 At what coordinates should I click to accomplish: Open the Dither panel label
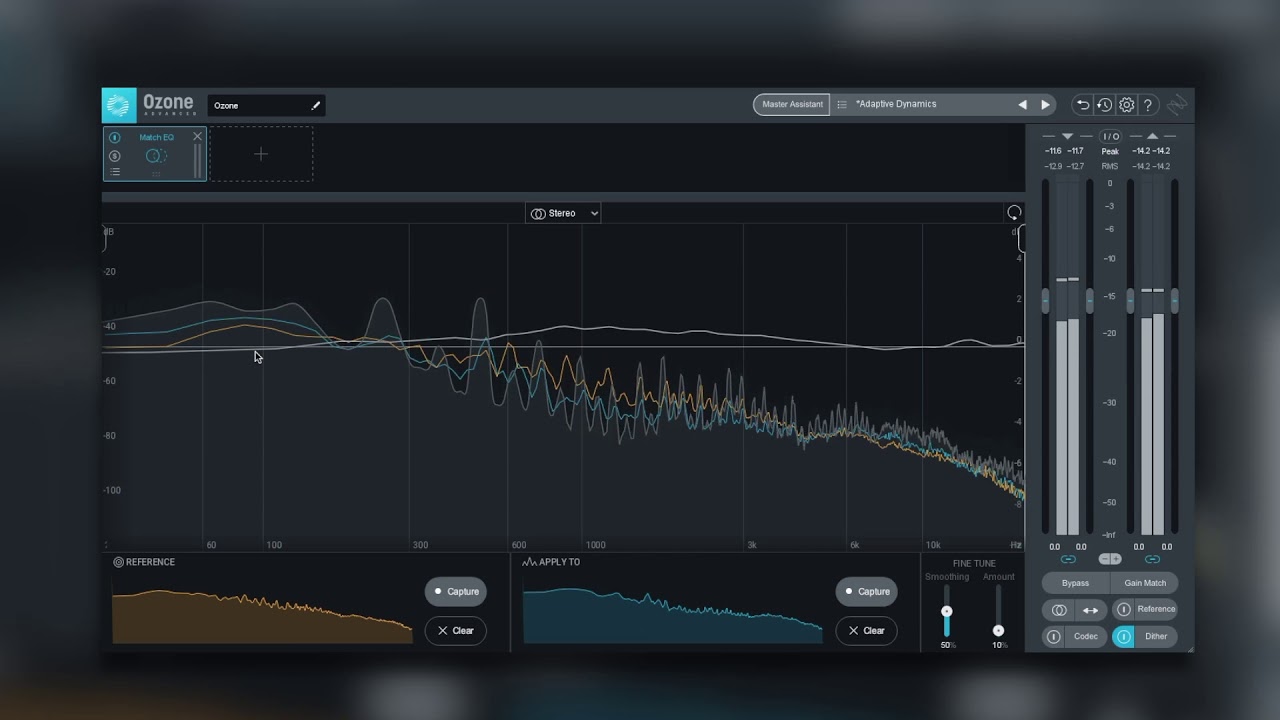coord(1156,636)
